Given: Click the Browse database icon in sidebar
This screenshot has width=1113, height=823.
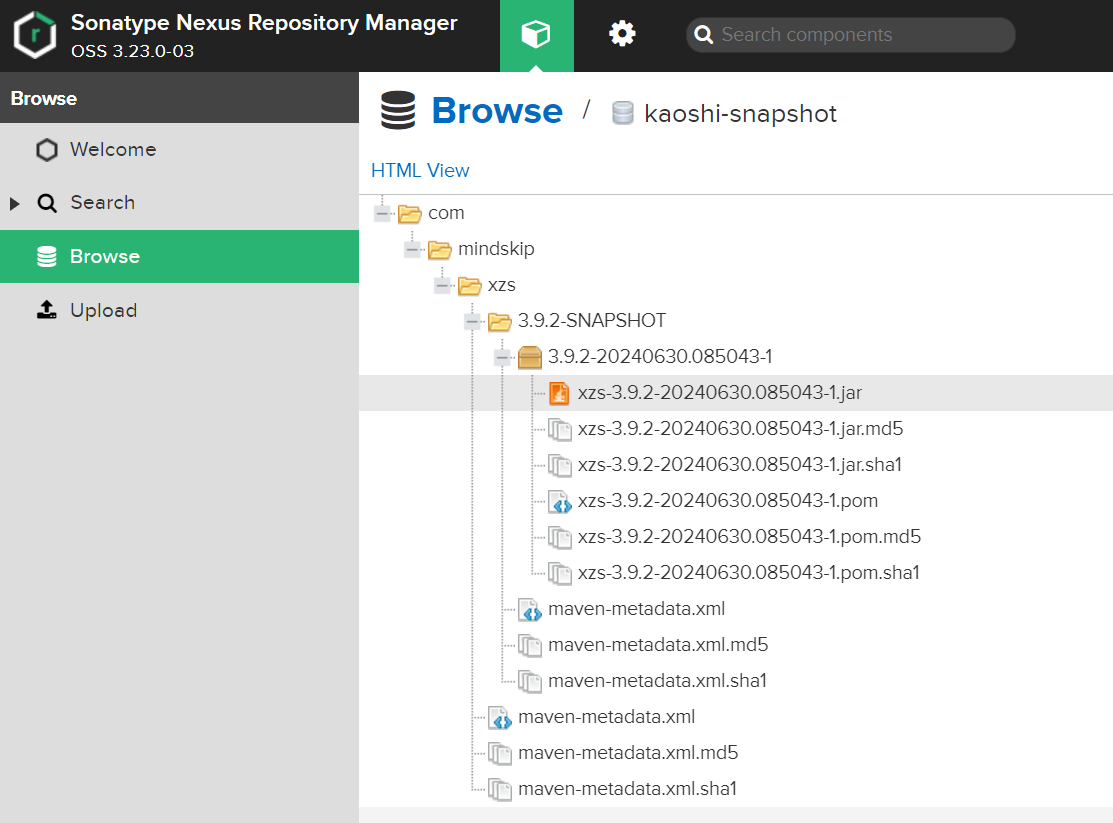Looking at the screenshot, I should (47, 256).
